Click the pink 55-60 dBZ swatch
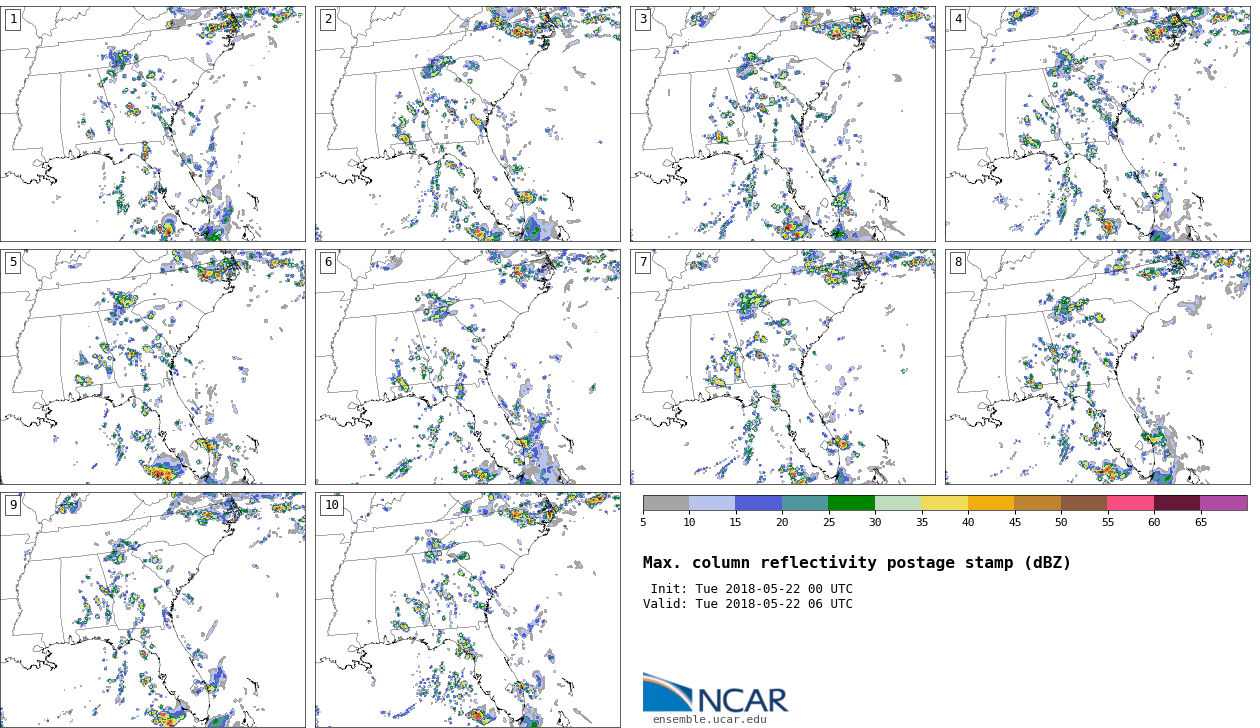The width and height of the screenshot is (1260, 728). click(x=1130, y=503)
